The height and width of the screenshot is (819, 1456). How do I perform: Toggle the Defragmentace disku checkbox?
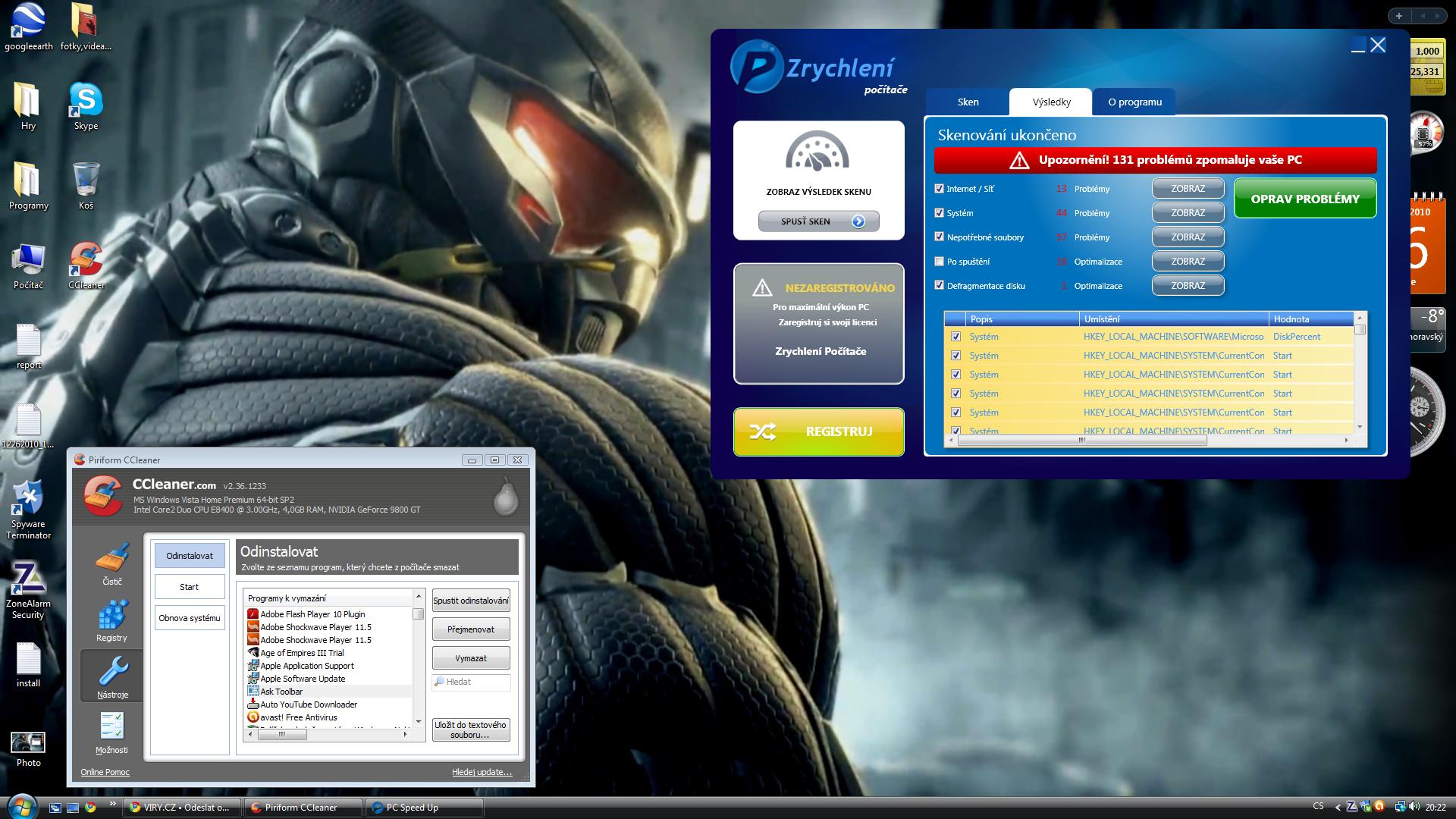(x=940, y=286)
